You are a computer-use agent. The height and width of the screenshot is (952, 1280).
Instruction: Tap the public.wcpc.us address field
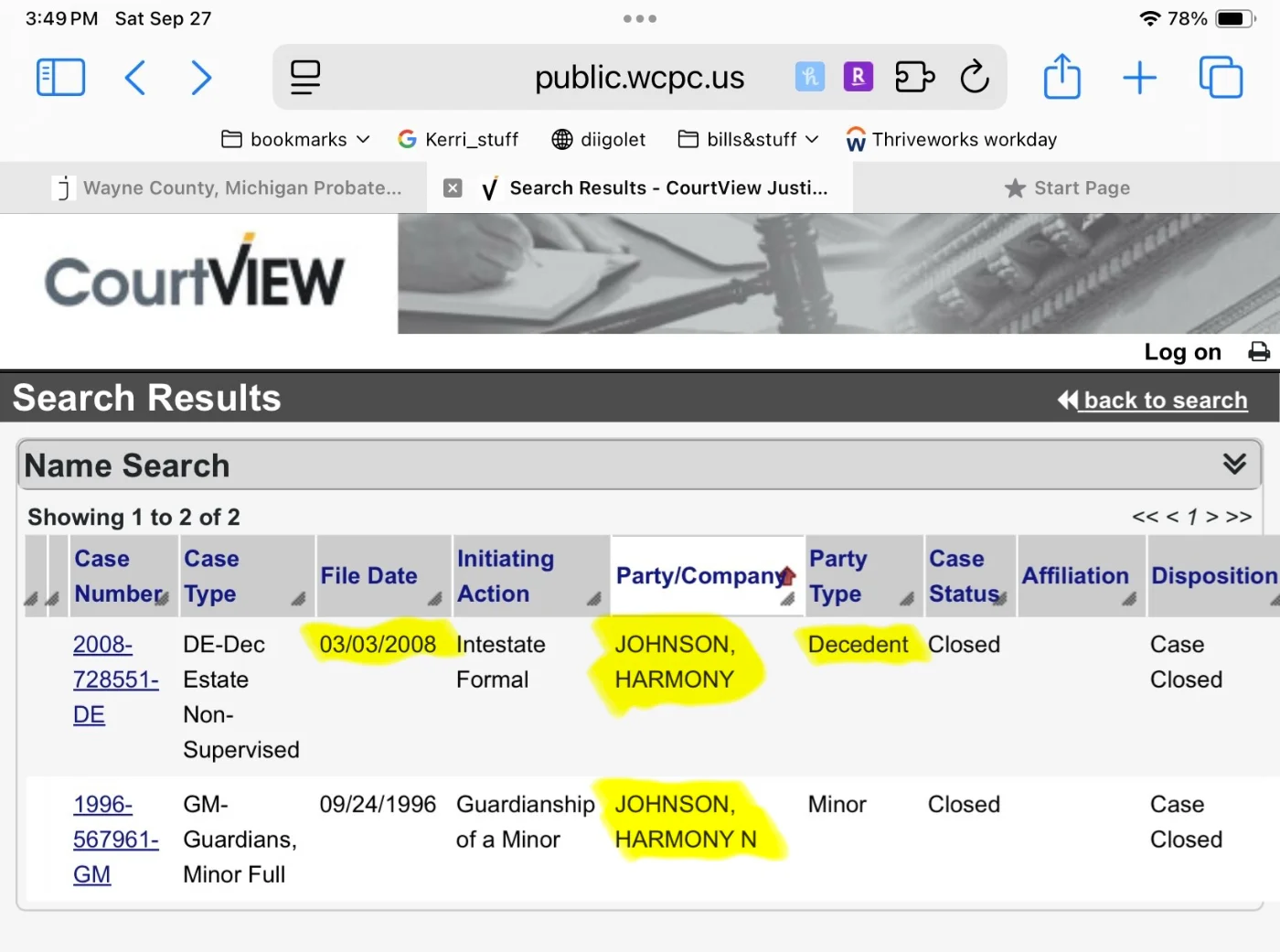tap(639, 78)
